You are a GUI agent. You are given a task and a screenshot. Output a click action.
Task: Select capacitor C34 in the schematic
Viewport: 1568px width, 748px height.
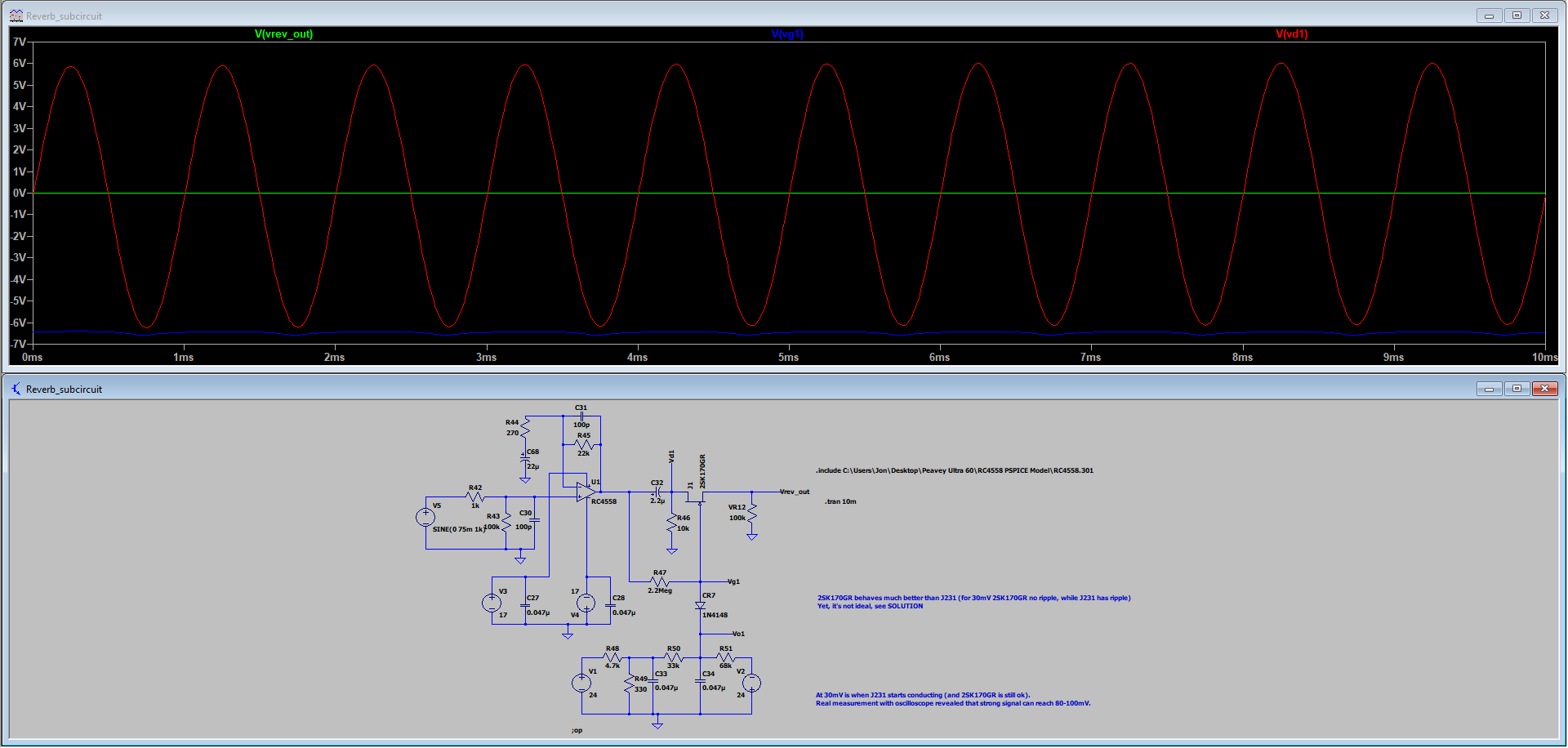pyautogui.click(x=700, y=680)
